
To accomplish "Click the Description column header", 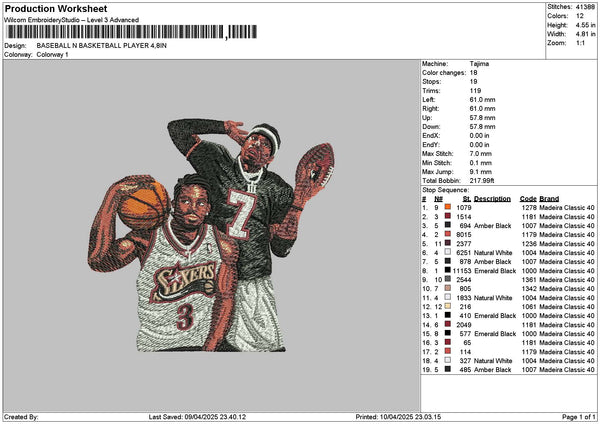I will tap(492, 199).
